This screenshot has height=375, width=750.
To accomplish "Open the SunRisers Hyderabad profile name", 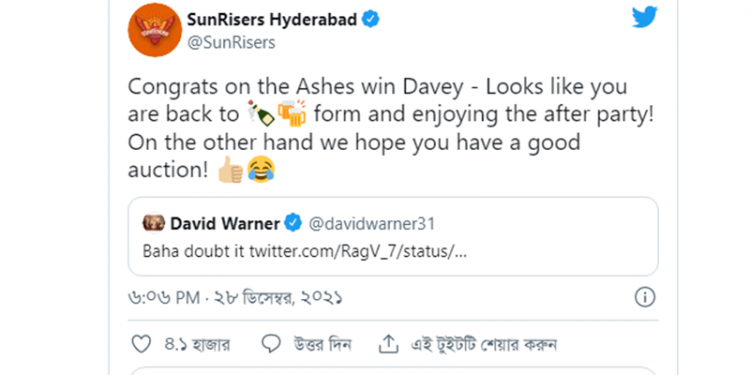I will [272, 20].
